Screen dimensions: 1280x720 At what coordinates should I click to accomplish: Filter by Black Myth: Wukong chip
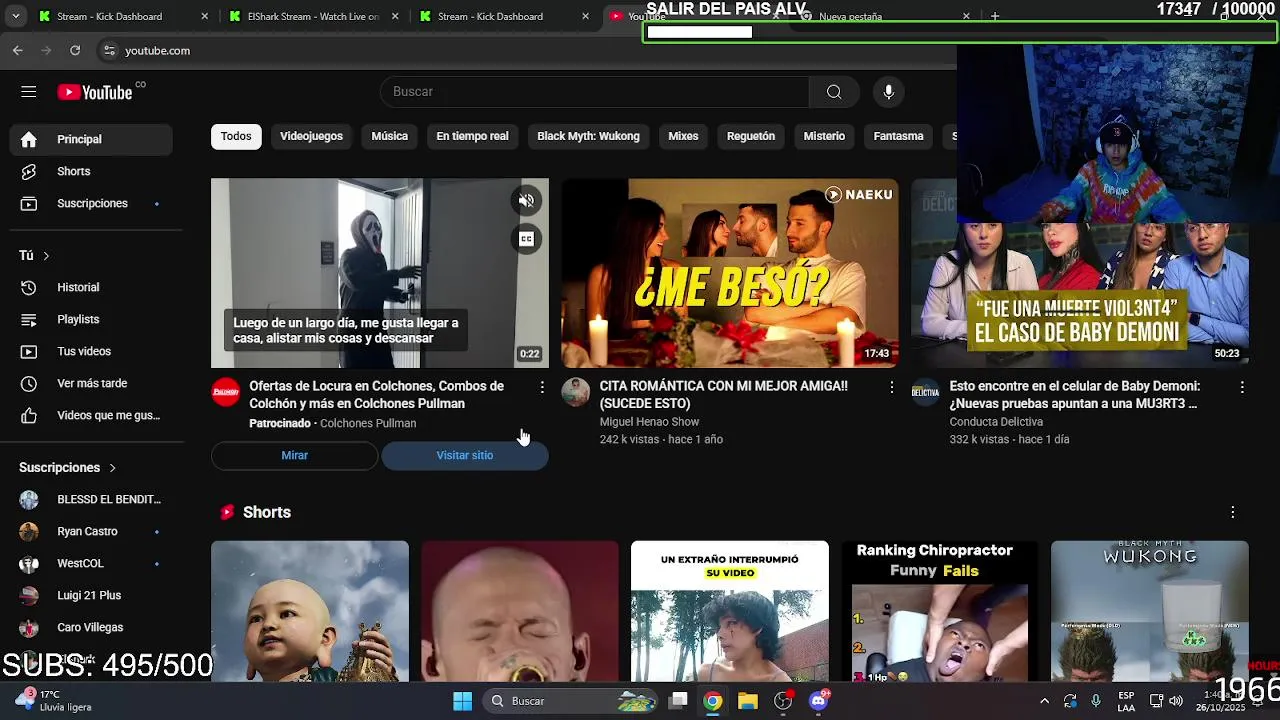(x=588, y=136)
